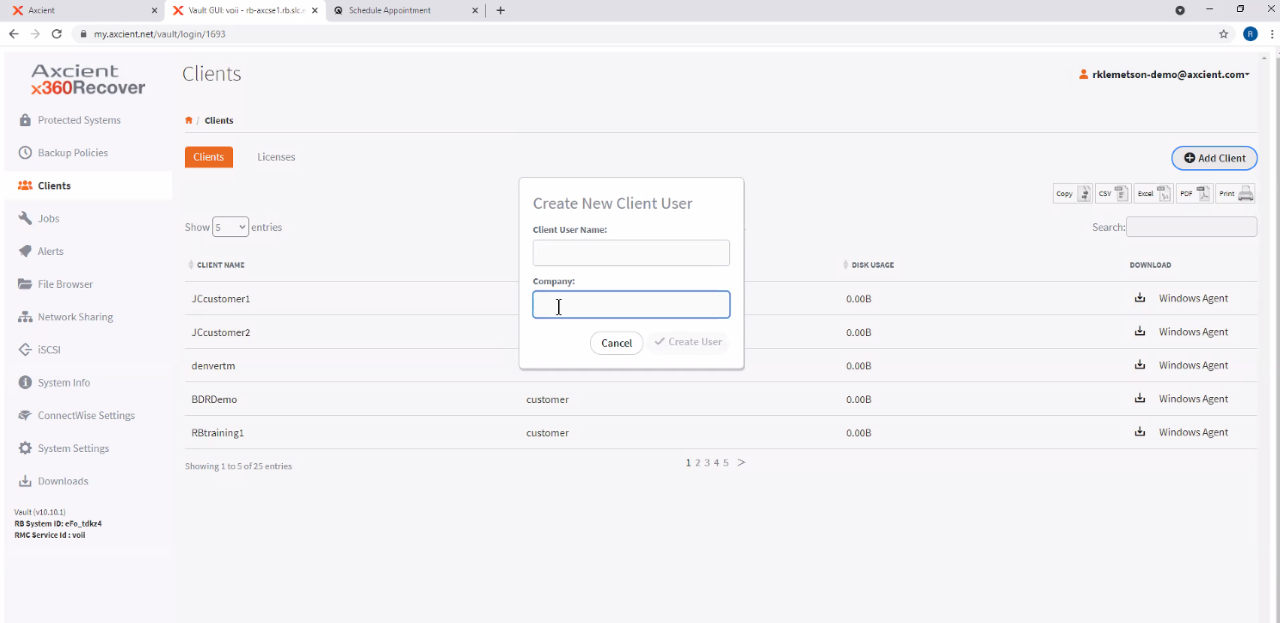Sort by Client Name column
This screenshot has width=1280, height=623.
[220, 265]
